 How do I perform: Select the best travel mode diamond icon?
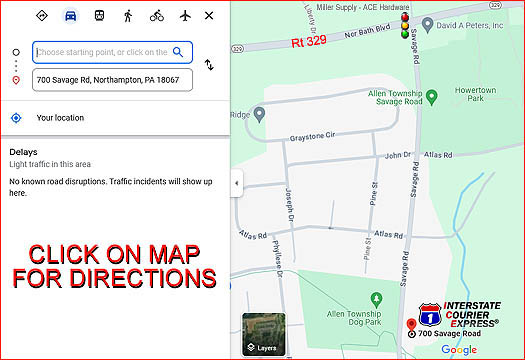(x=42, y=15)
